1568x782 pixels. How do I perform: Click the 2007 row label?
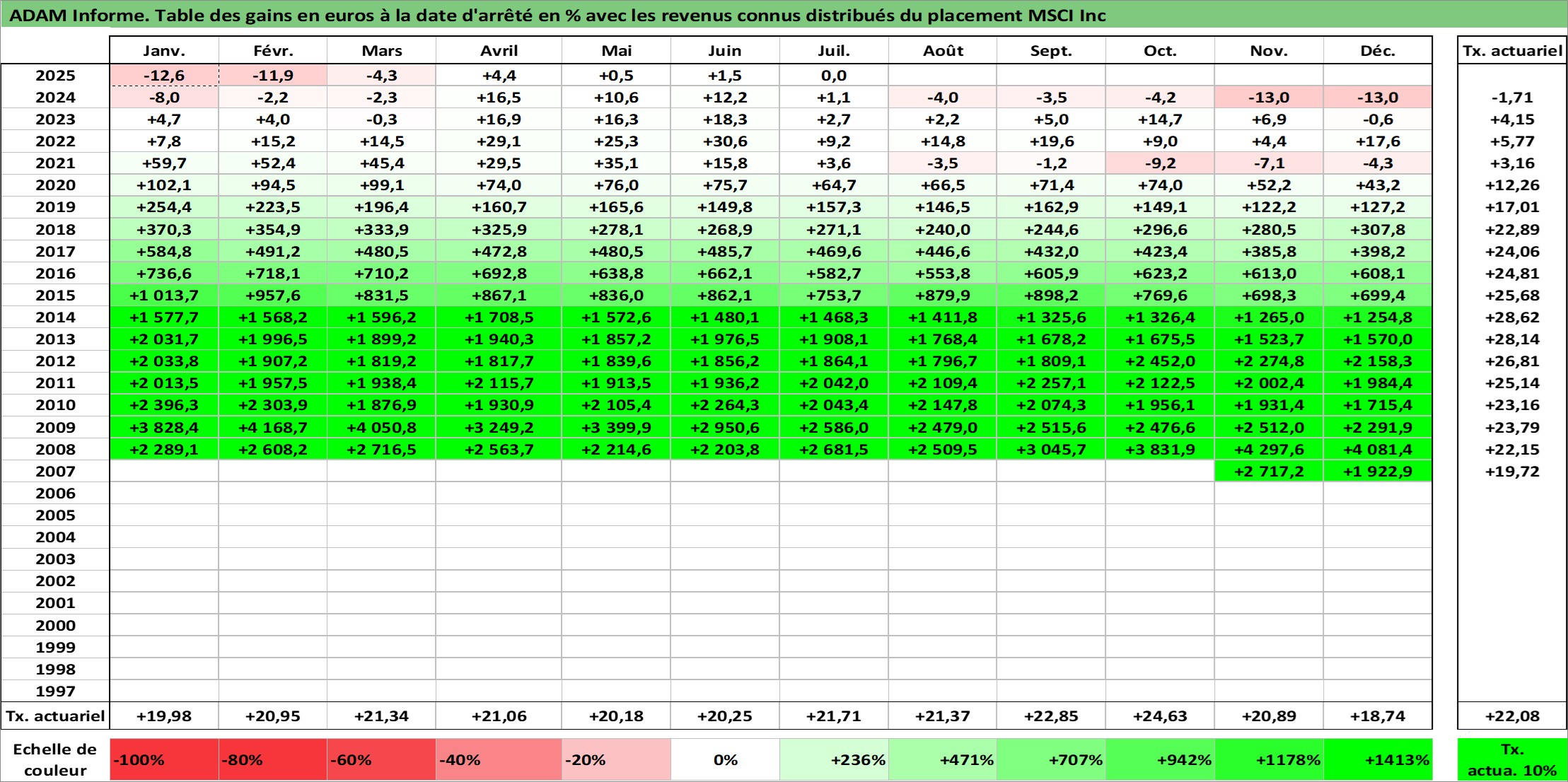click(55, 471)
